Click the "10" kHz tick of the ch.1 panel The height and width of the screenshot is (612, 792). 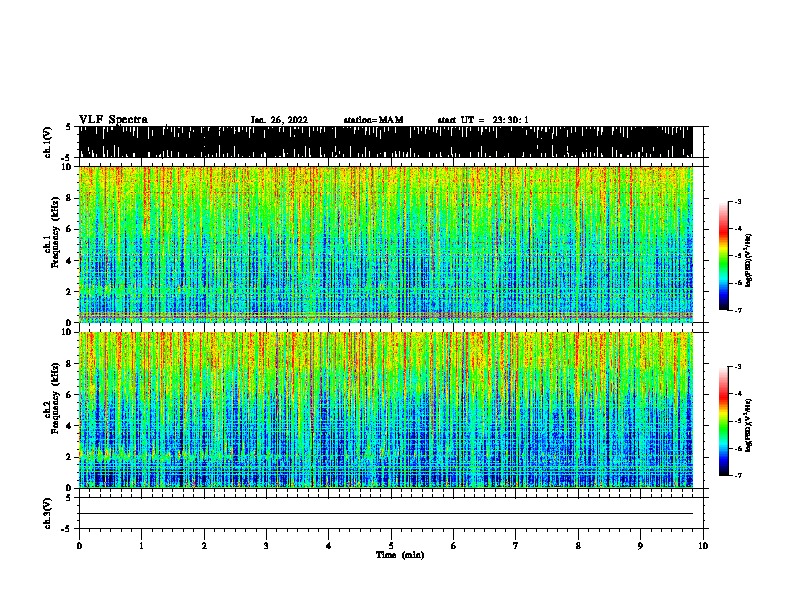(x=67, y=167)
